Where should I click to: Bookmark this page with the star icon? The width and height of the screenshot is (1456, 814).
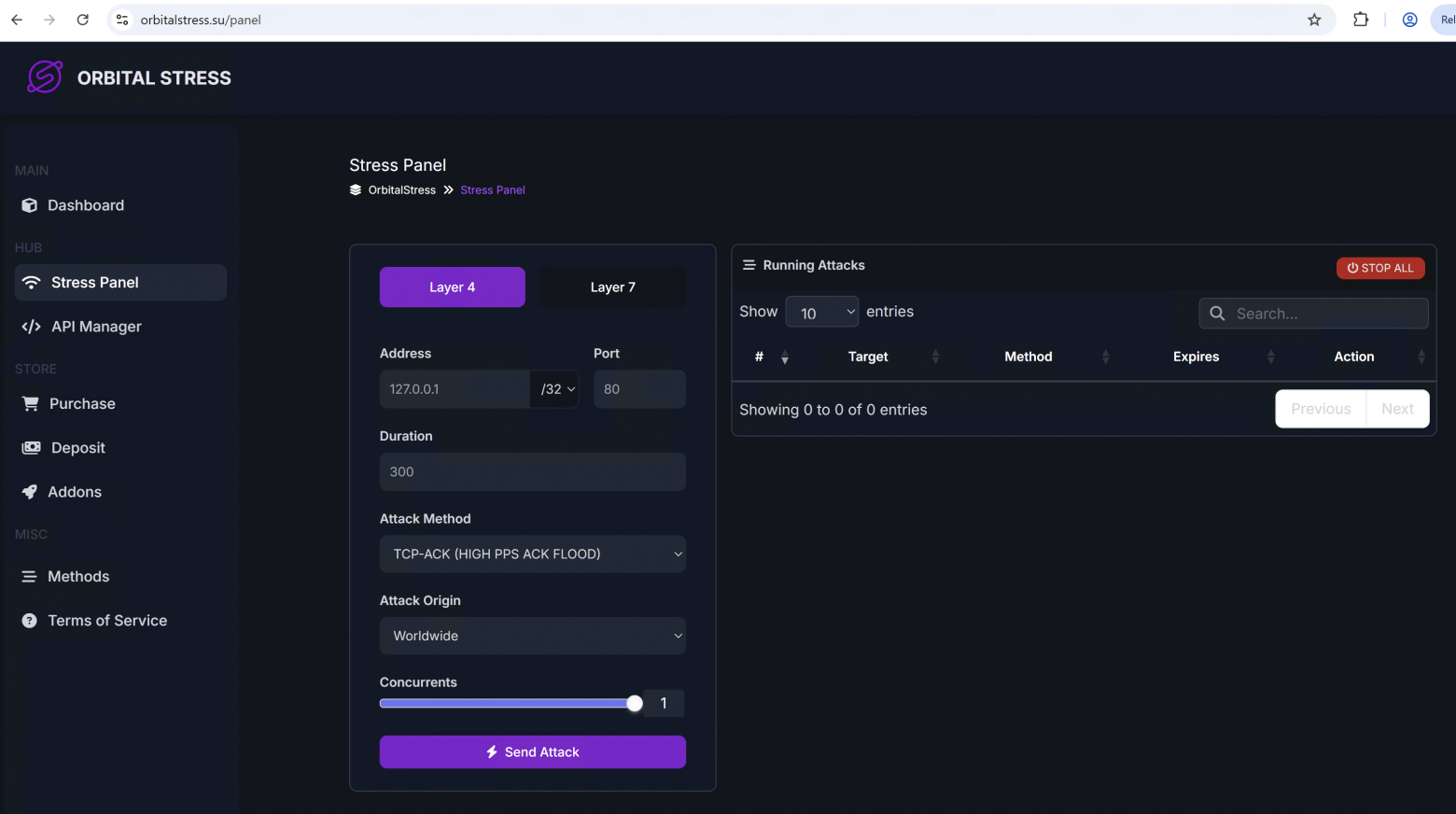coord(1314,20)
